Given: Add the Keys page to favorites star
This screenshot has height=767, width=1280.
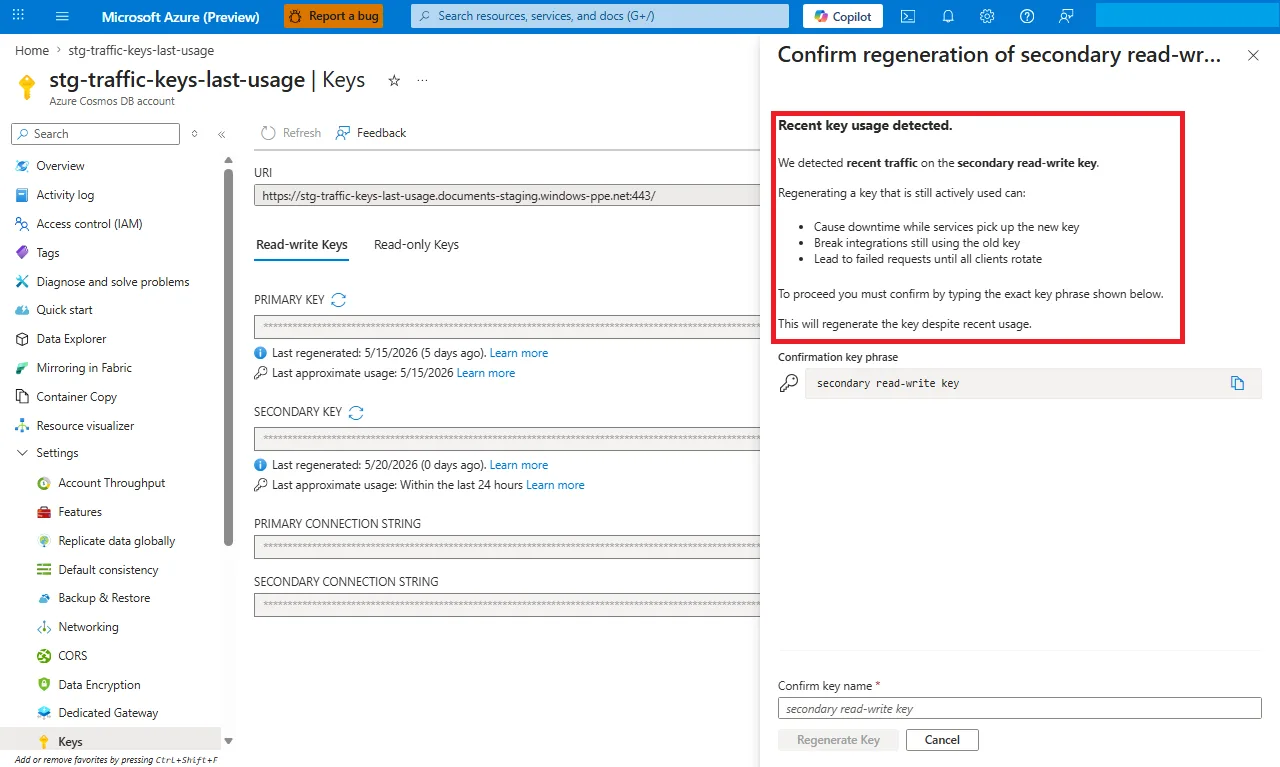Looking at the screenshot, I should click(394, 81).
